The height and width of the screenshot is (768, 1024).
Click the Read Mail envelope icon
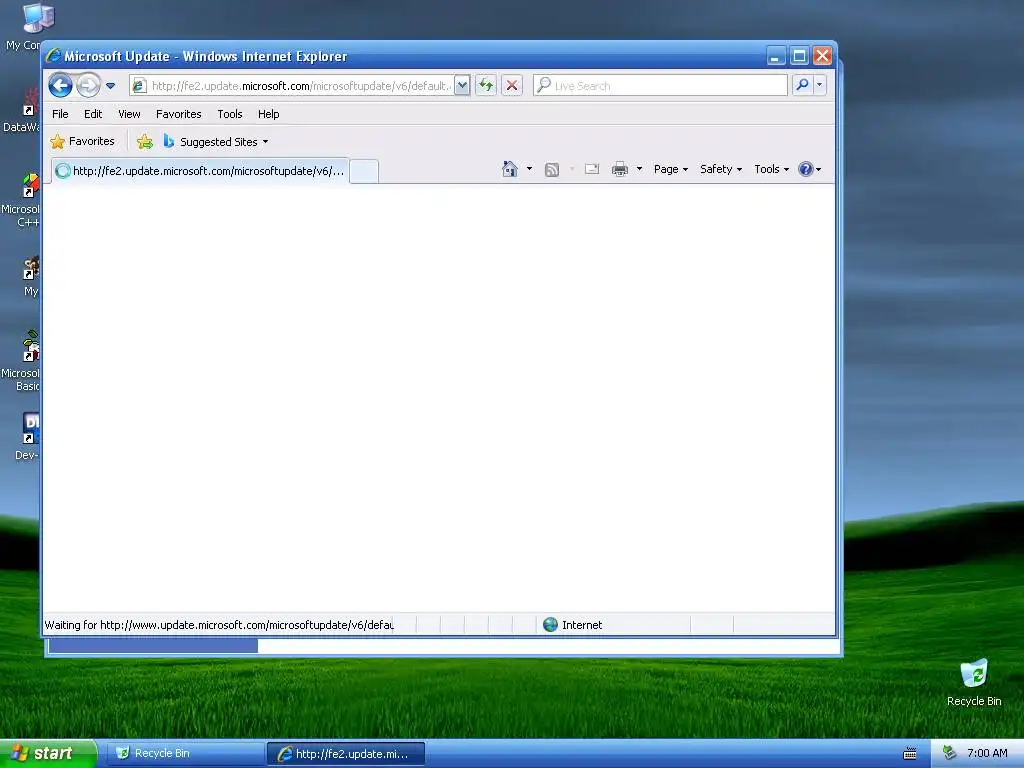592,169
